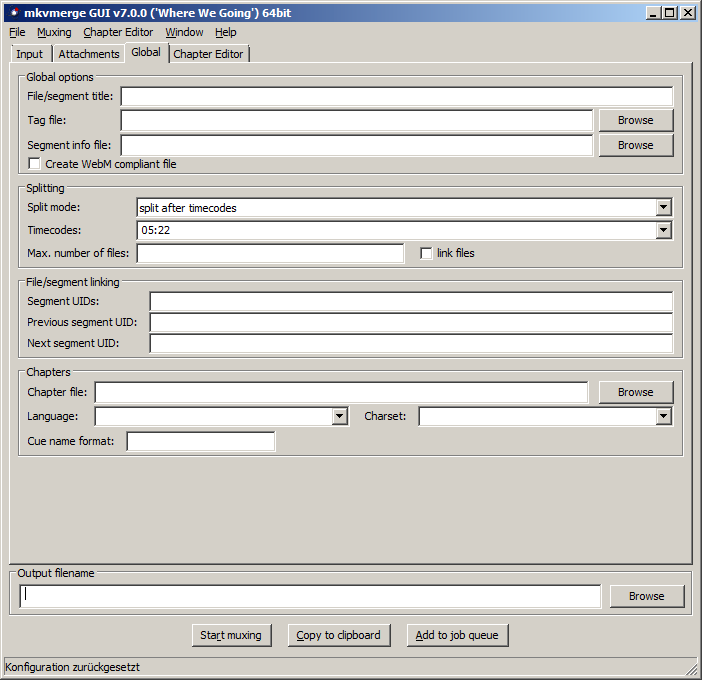Maximize the mkvmerge GUI window
Image resolution: width=702 pixels, height=680 pixels.
(670, 13)
